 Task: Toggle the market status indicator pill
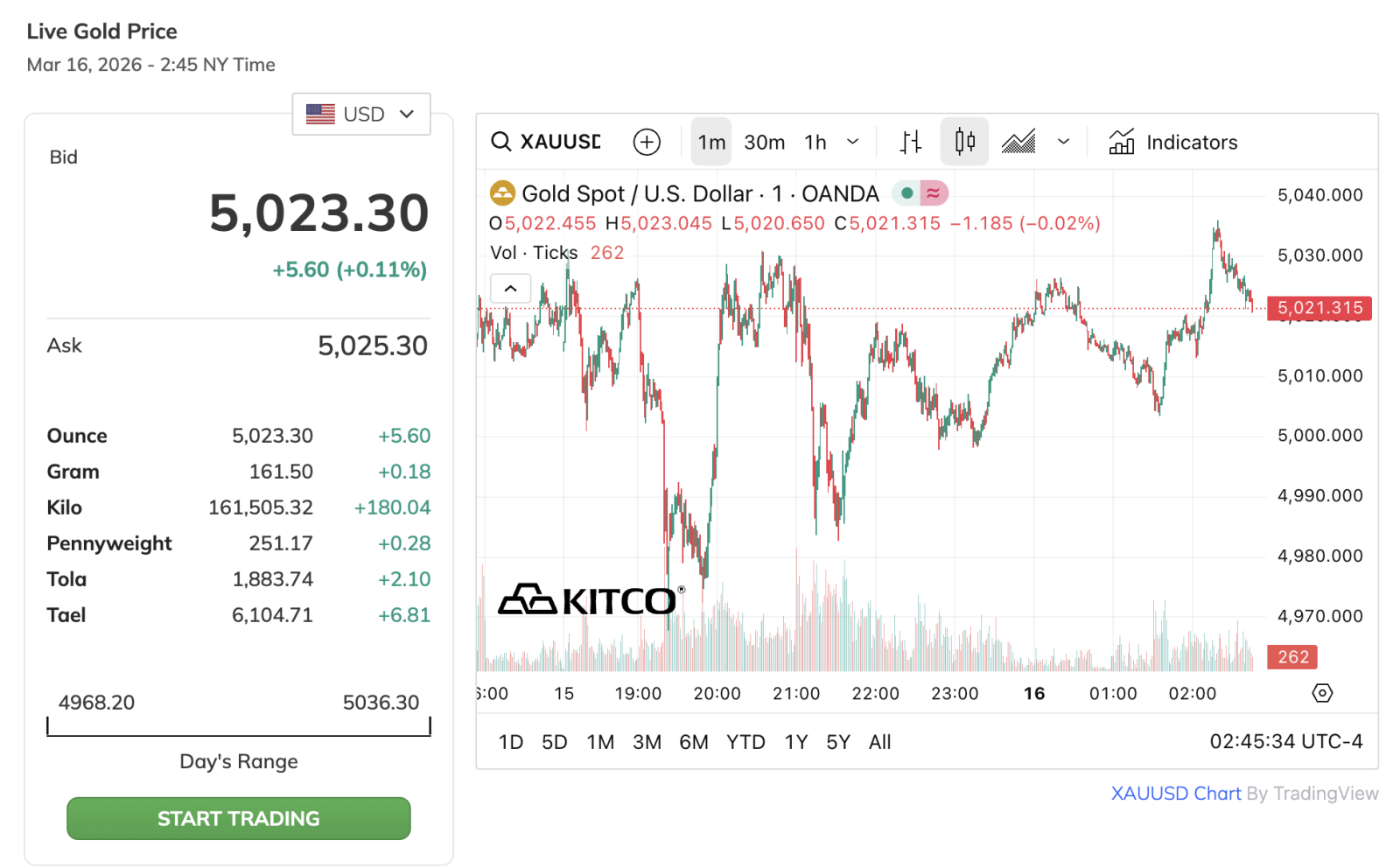(x=920, y=193)
